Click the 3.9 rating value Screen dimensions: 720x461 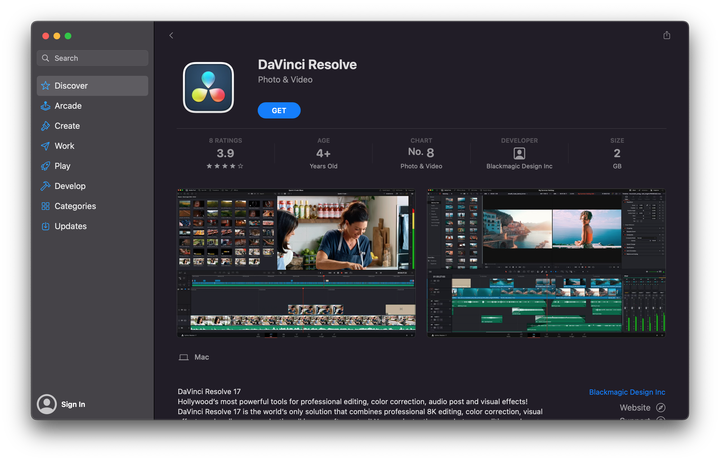click(x=225, y=153)
